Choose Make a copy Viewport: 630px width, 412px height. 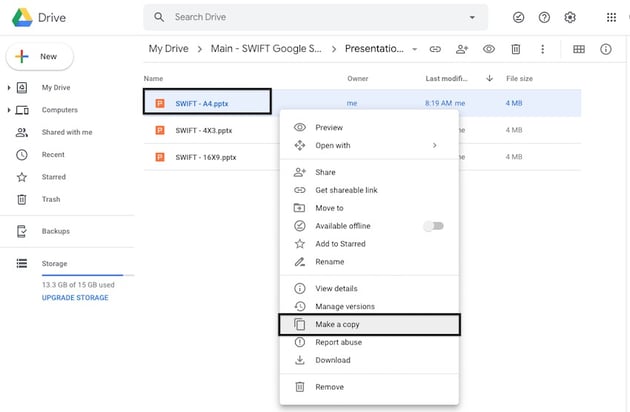coord(369,324)
